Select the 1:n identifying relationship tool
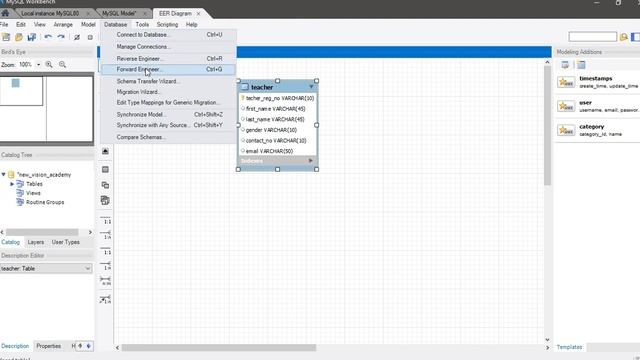 pyautogui.click(x=105, y=266)
